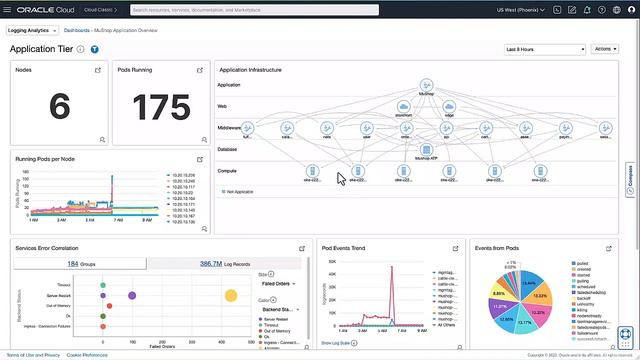Toggle the pulled legend entry in pie chart
This screenshot has height=360, width=640.
[x=580, y=264]
